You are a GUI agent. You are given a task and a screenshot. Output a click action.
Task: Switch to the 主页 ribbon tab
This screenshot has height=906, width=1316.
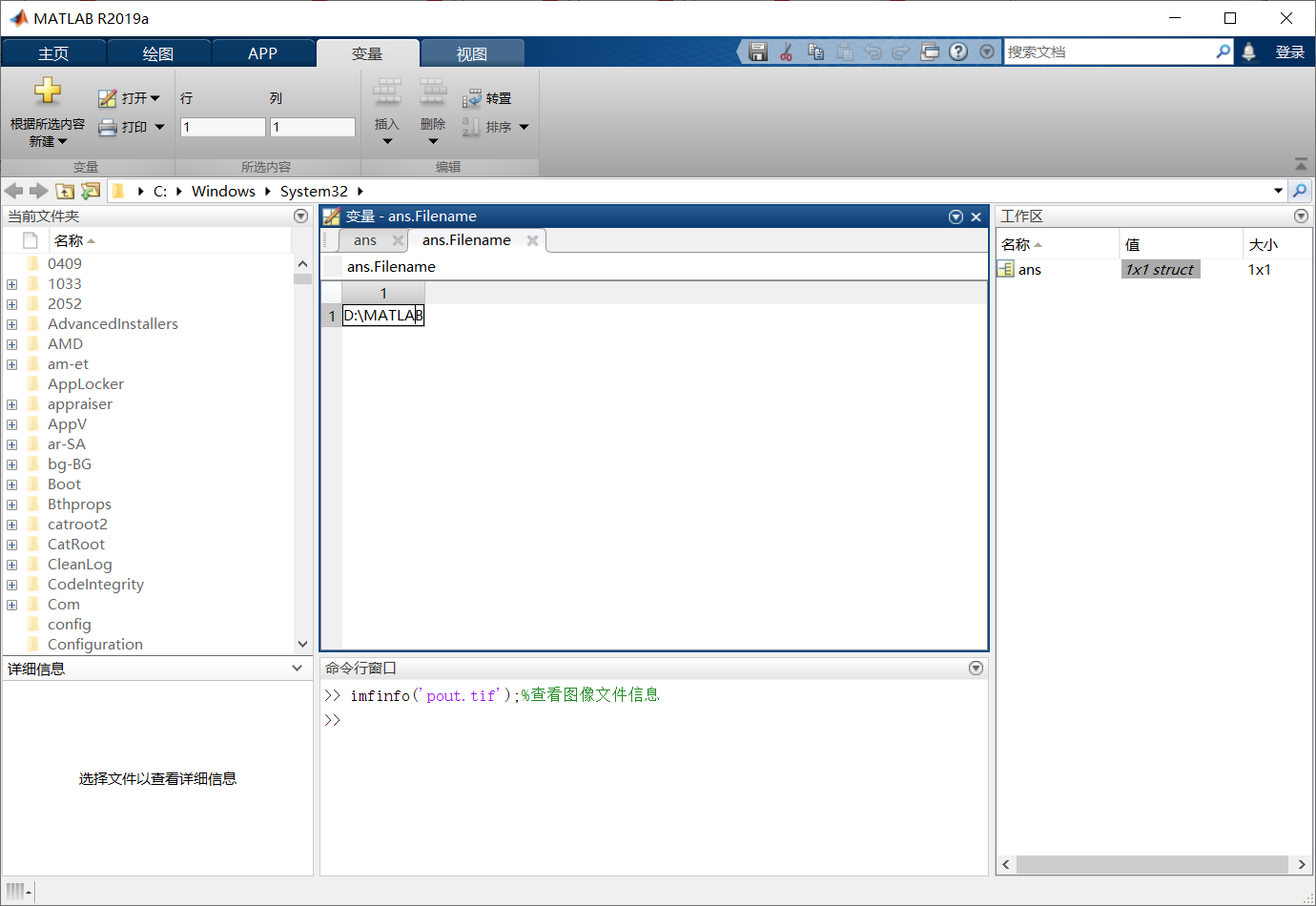53,53
